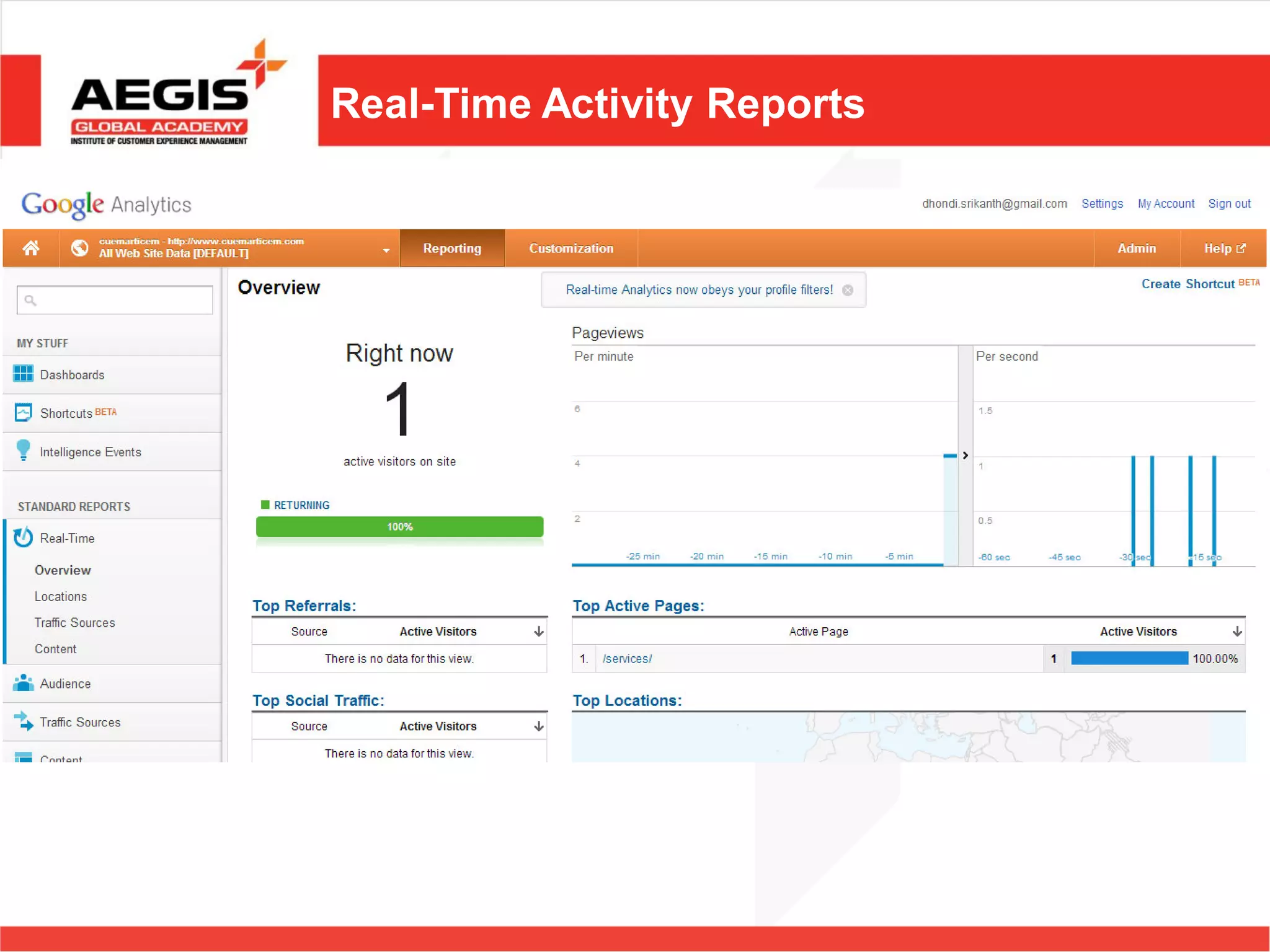The width and height of the screenshot is (1270, 952).
Task: Click Source header in Top Social Traffic
Action: (x=309, y=726)
